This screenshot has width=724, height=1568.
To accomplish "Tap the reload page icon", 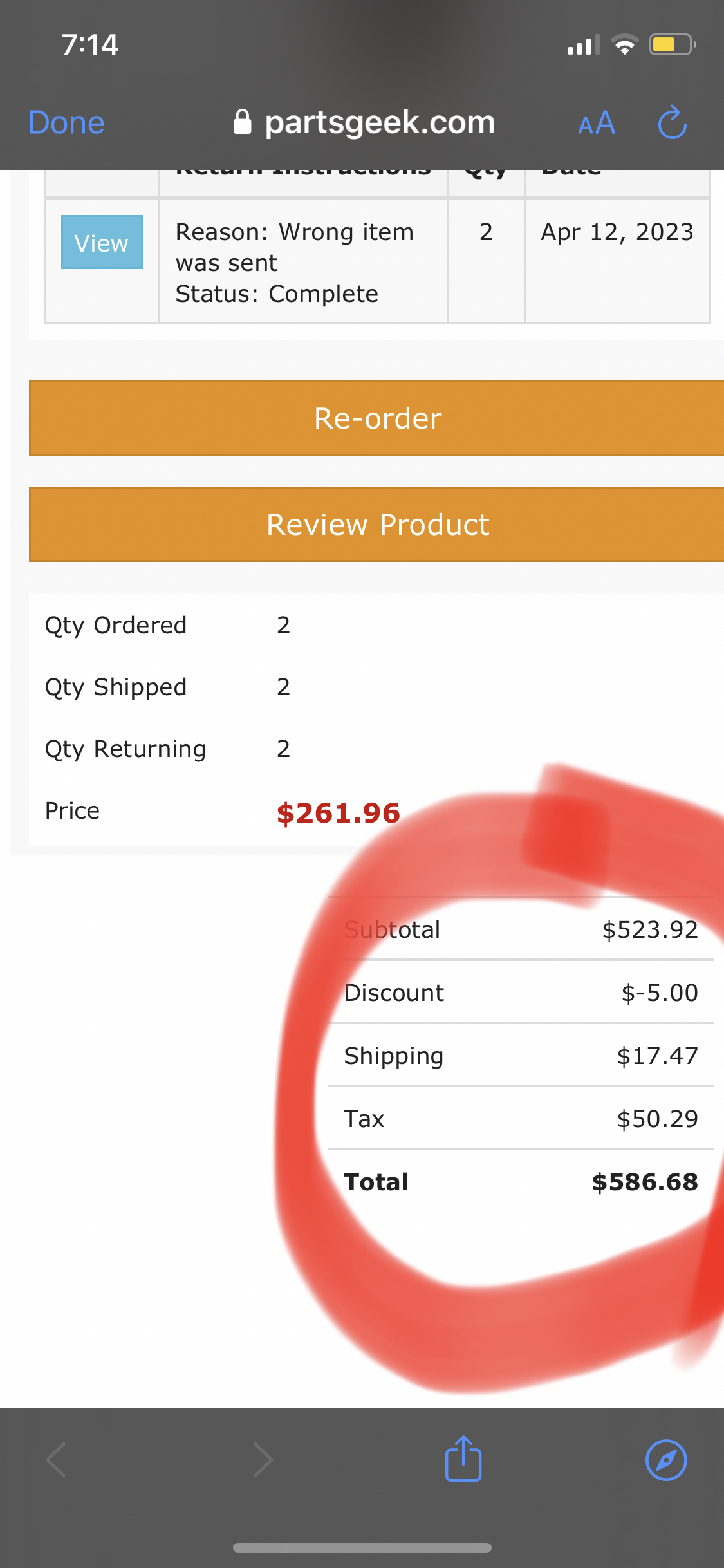I will (x=671, y=122).
